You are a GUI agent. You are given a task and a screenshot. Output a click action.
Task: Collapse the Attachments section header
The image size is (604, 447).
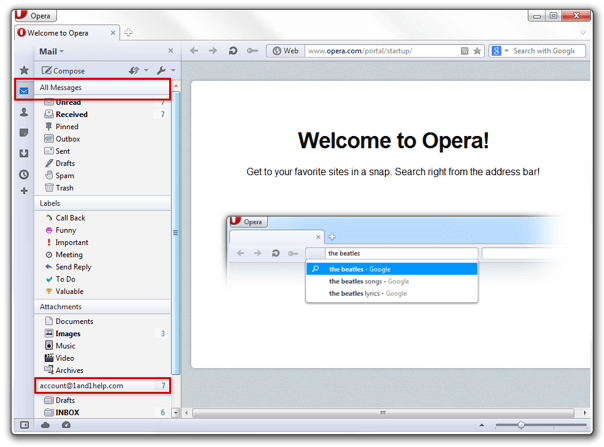point(102,307)
